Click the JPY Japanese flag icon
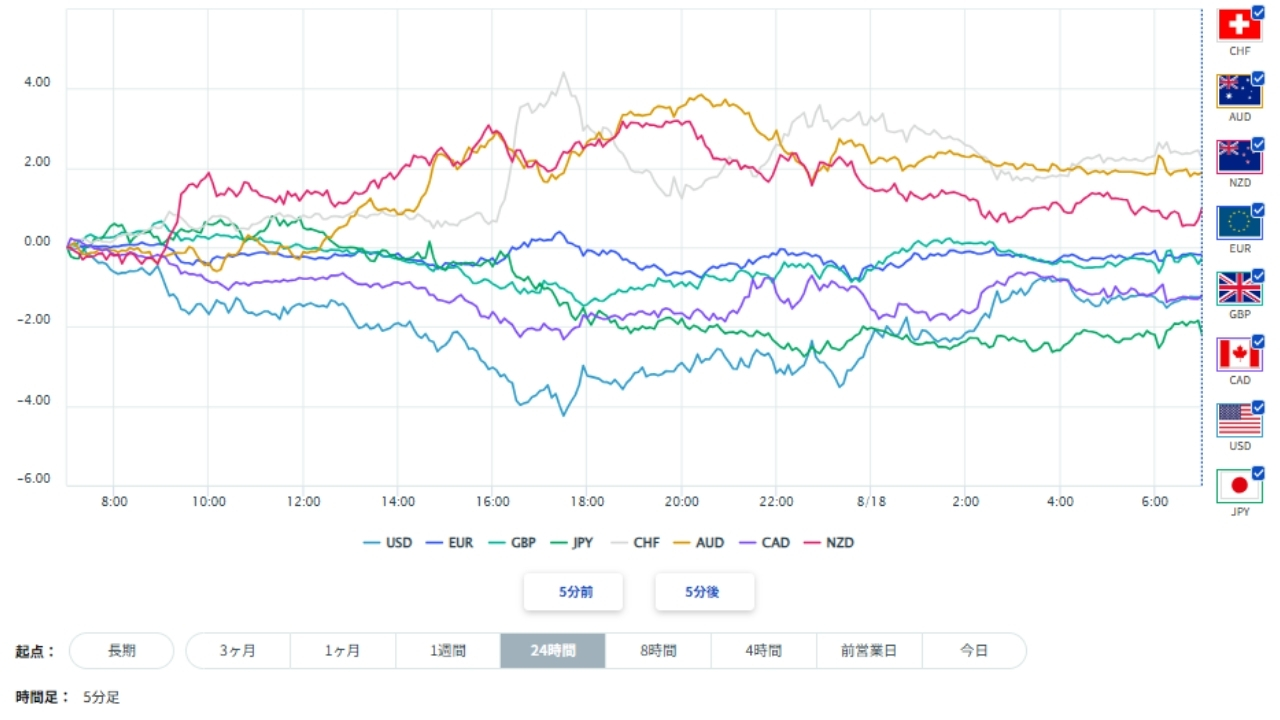Screen dimensions: 1280x720 (x=1239, y=486)
